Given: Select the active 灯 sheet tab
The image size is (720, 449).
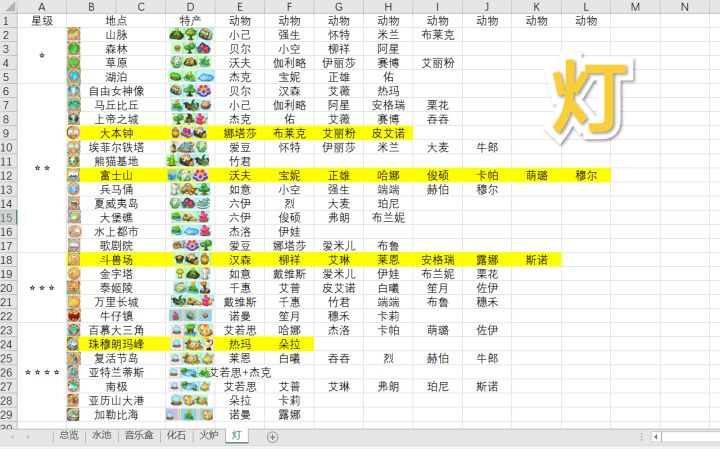Looking at the screenshot, I should tap(236, 435).
